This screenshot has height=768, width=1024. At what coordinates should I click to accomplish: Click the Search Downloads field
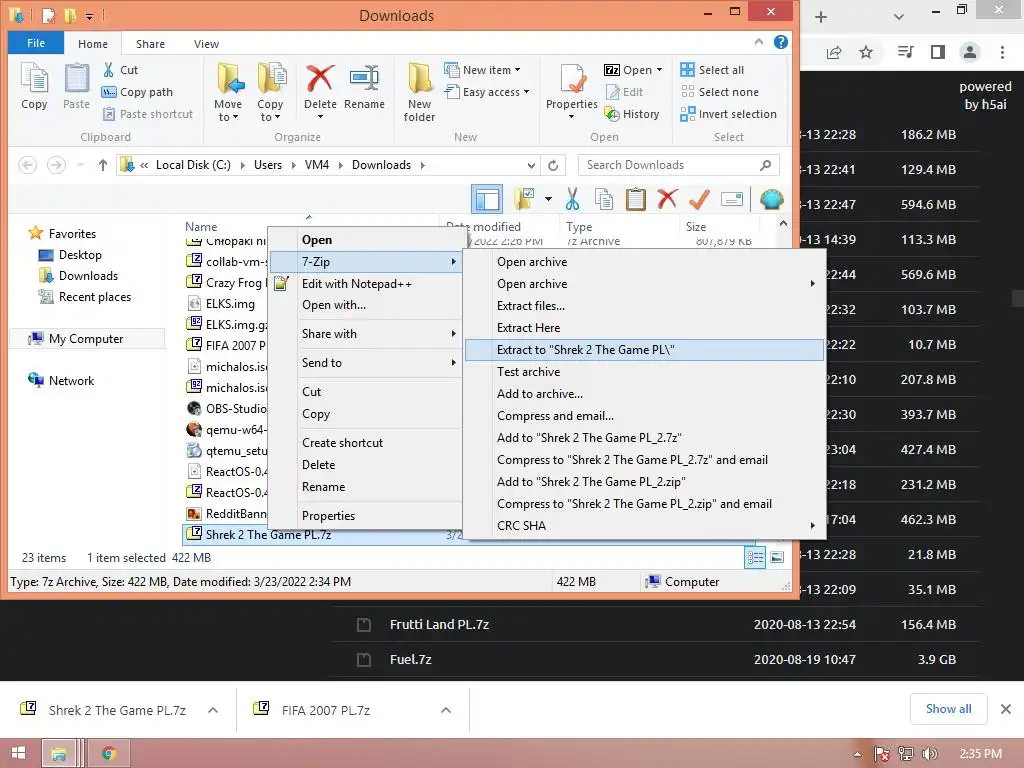coord(679,165)
